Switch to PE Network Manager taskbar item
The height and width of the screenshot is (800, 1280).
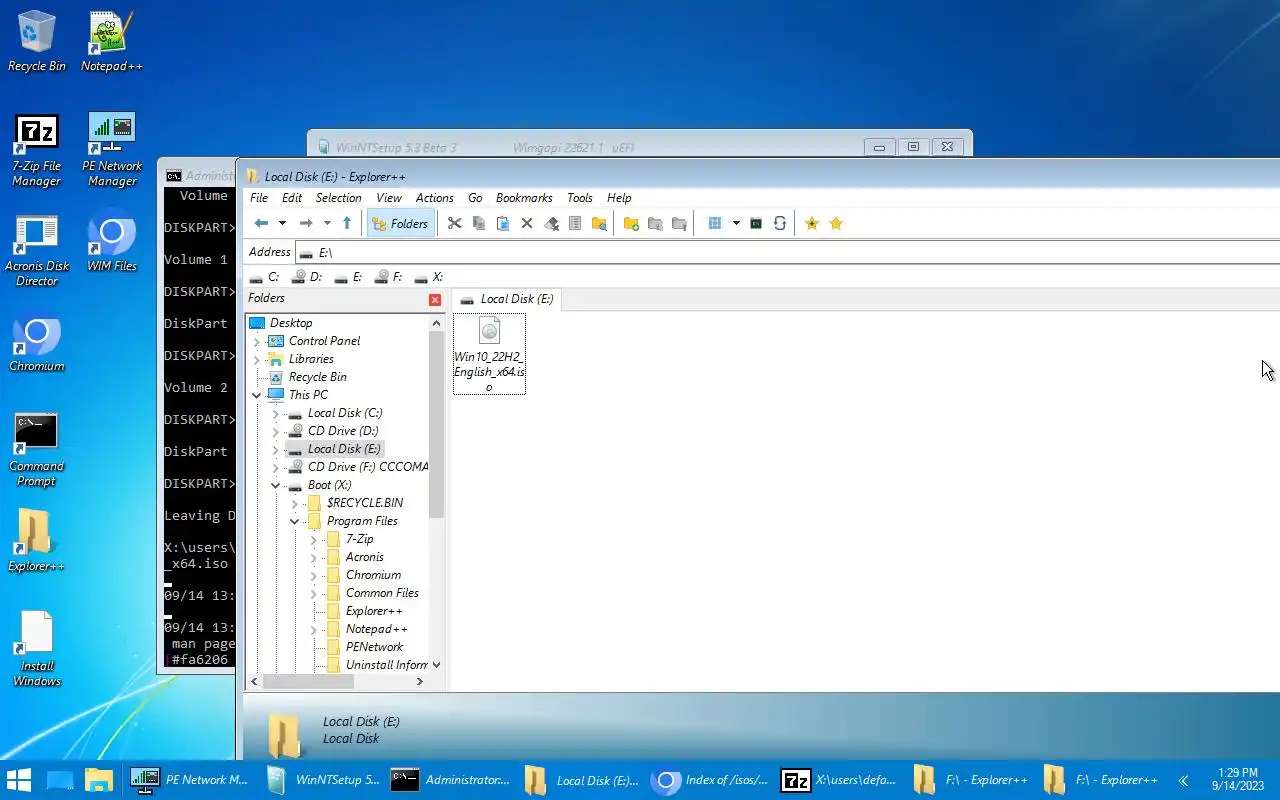coord(189,780)
